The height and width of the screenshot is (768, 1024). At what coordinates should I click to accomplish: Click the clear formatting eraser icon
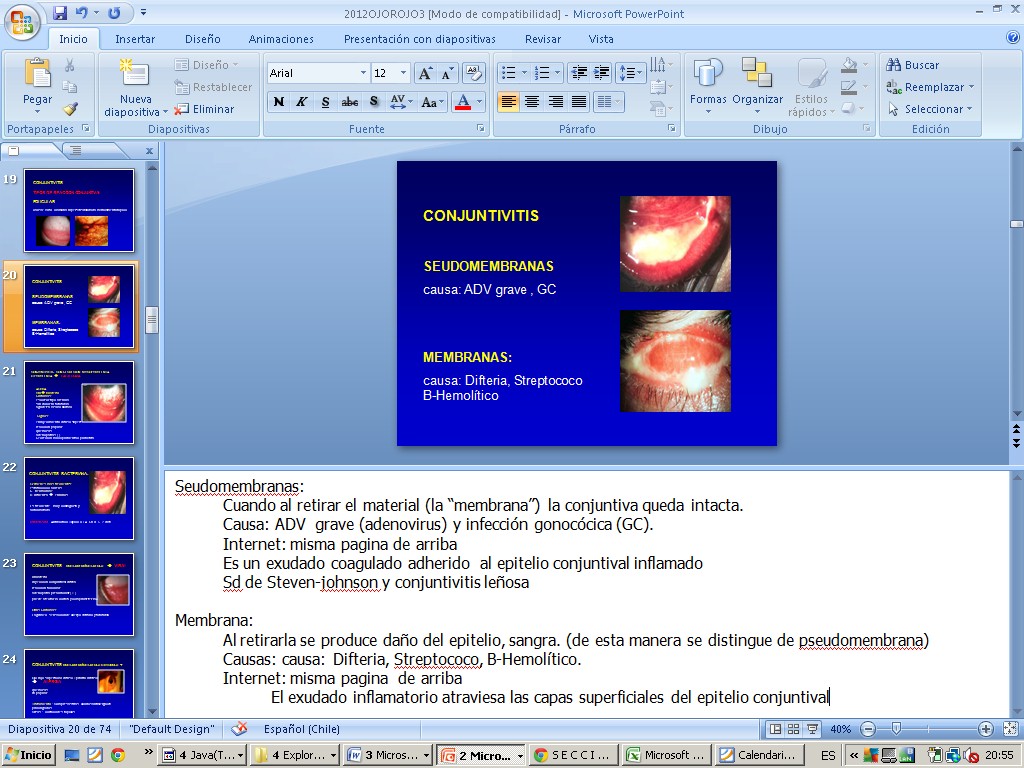474,73
